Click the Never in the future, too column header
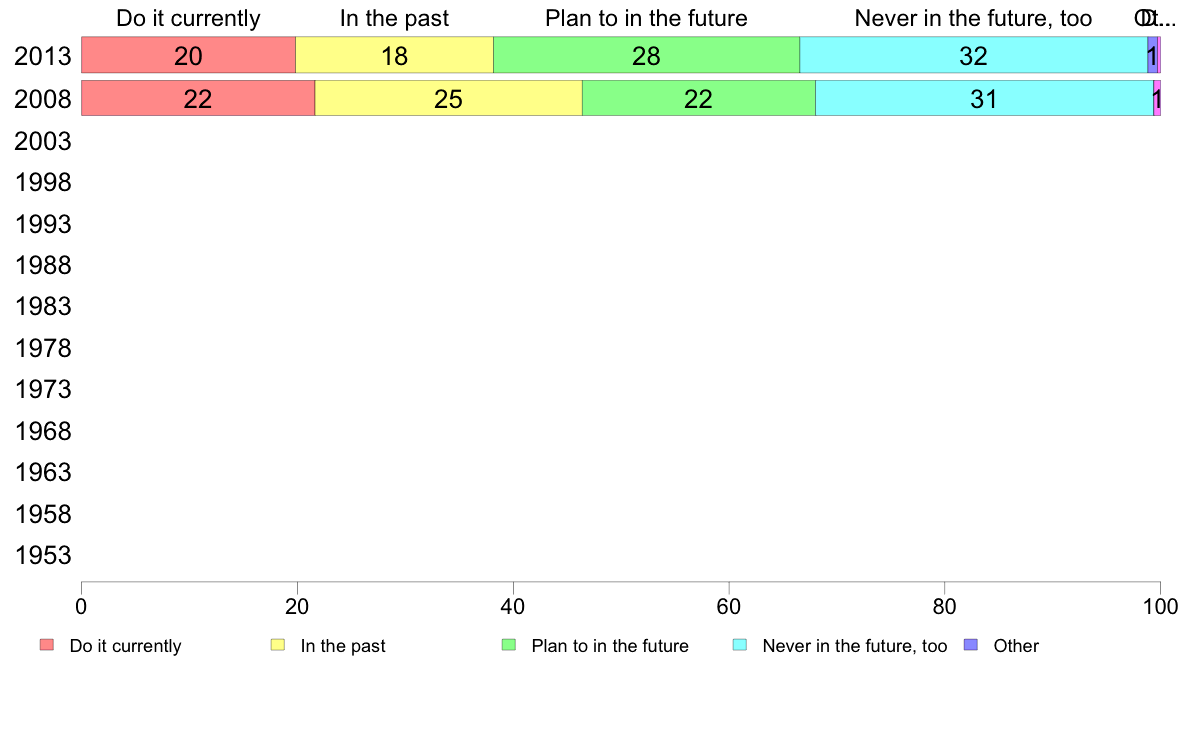 974,18
